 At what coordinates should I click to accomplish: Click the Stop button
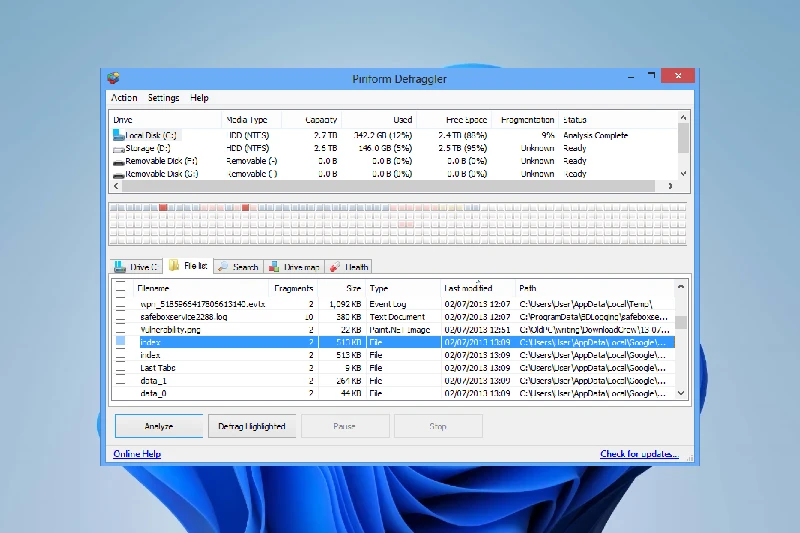[x=438, y=426]
